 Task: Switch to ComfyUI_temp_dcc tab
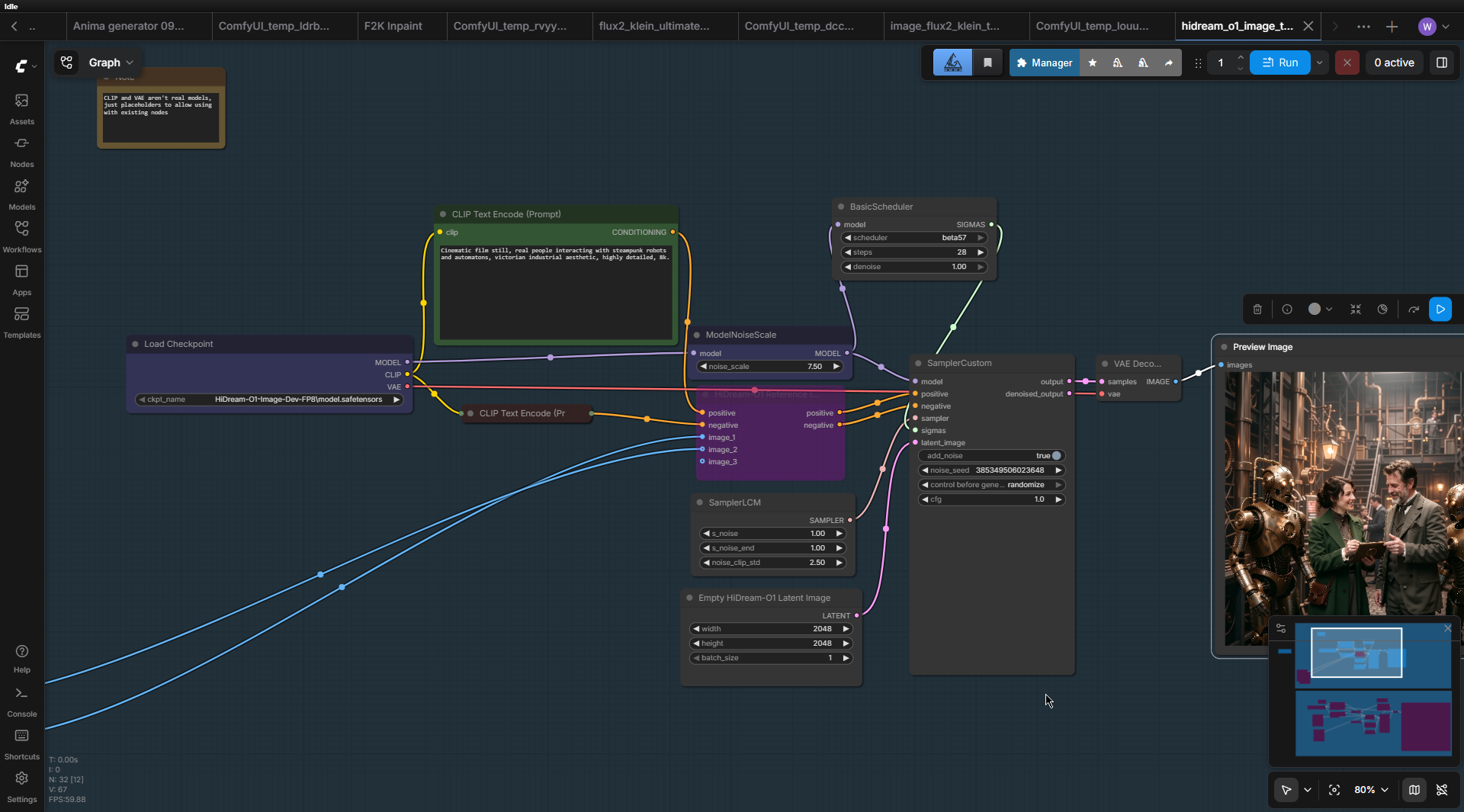pos(798,26)
